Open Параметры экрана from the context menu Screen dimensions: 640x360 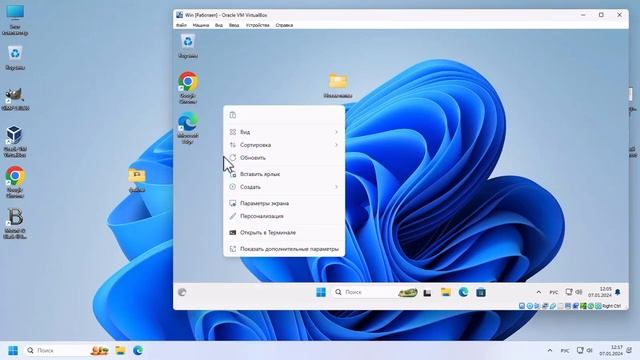pyautogui.click(x=284, y=203)
